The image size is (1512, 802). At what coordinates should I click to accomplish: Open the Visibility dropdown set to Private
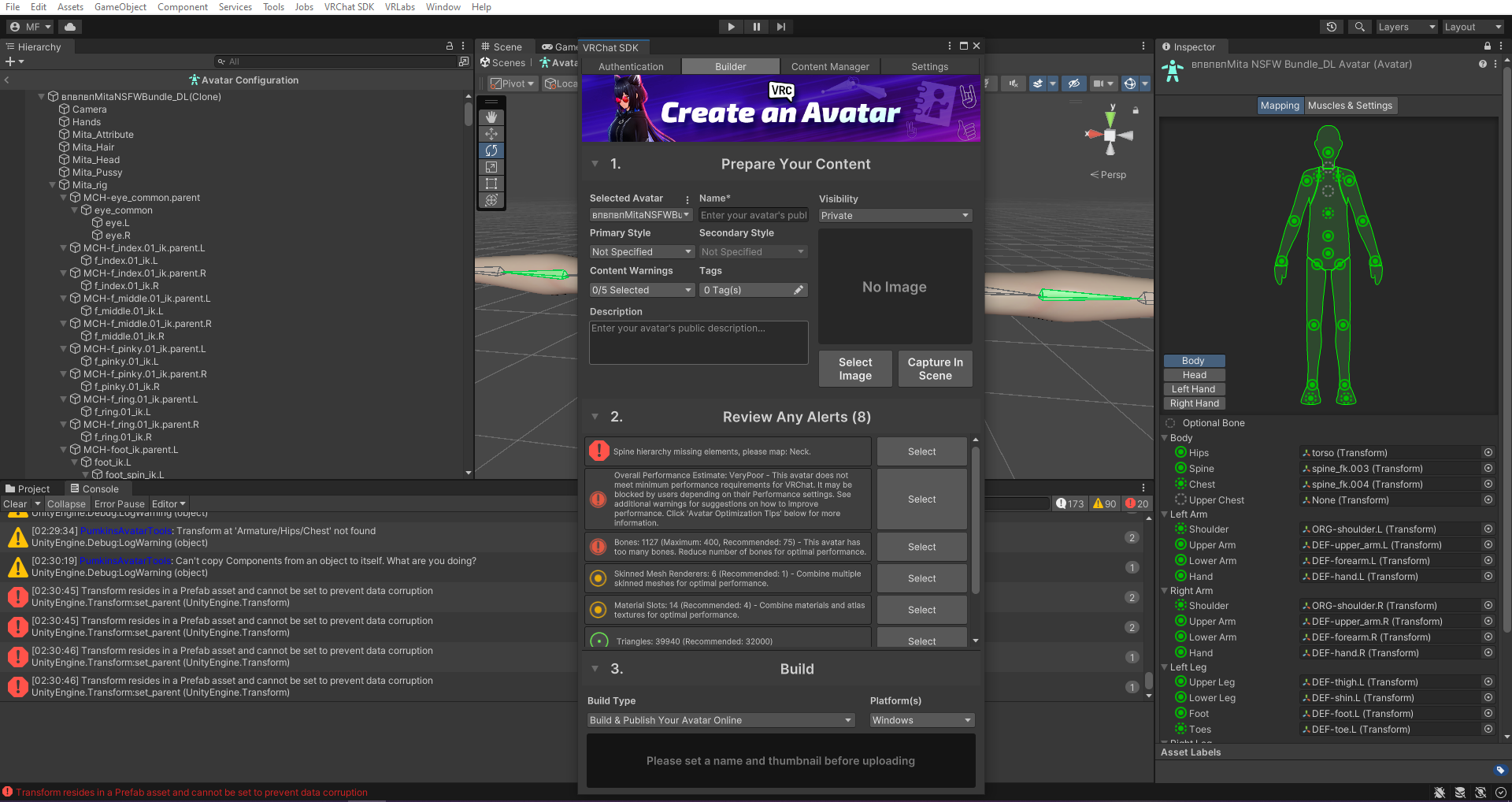(895, 216)
